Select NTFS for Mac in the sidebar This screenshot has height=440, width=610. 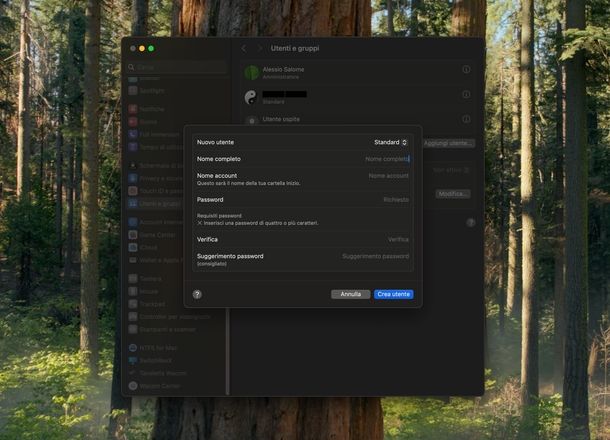tap(153, 348)
